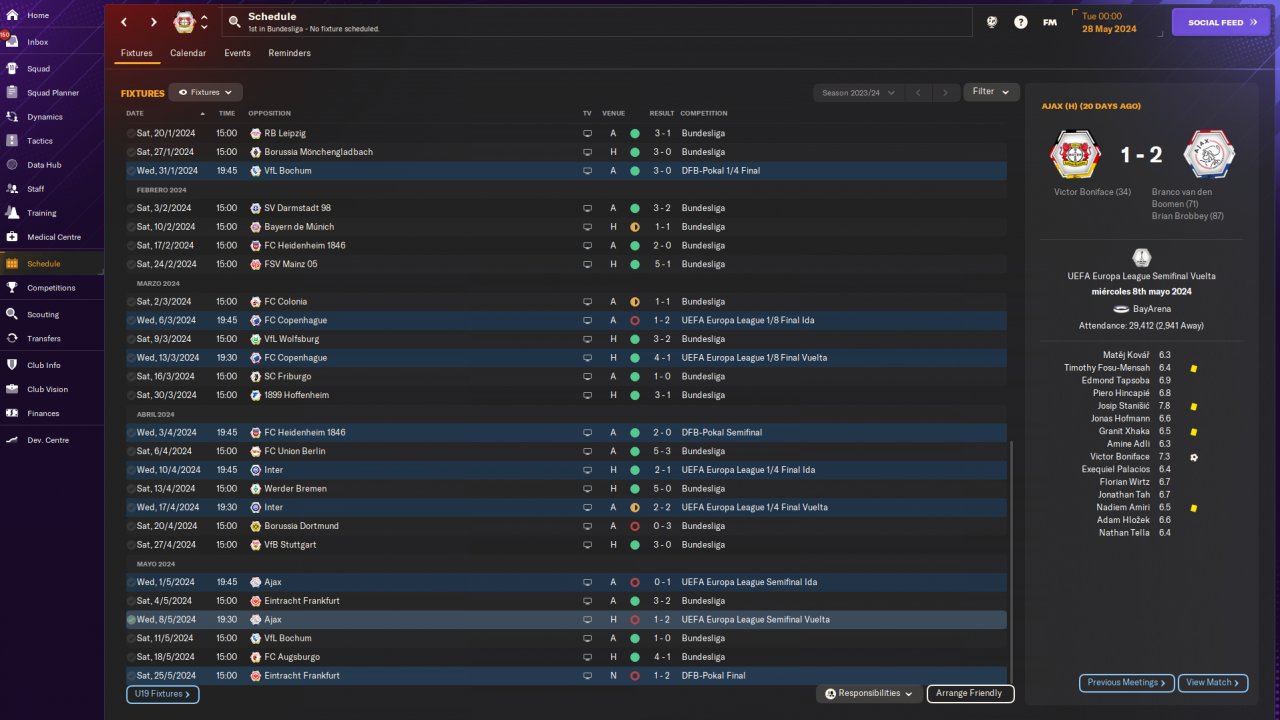
Task: Select the Squad shirt icon
Action: pos(12,69)
